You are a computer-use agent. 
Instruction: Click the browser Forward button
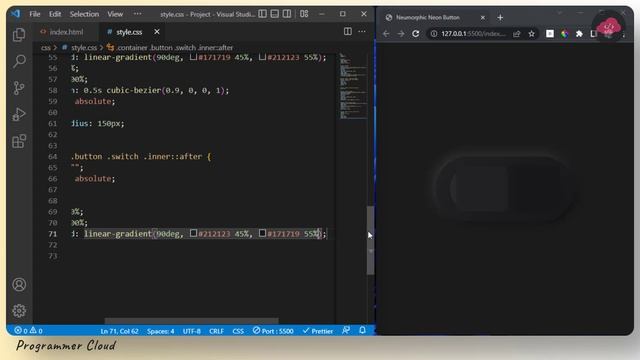pyautogui.click(x=401, y=33)
